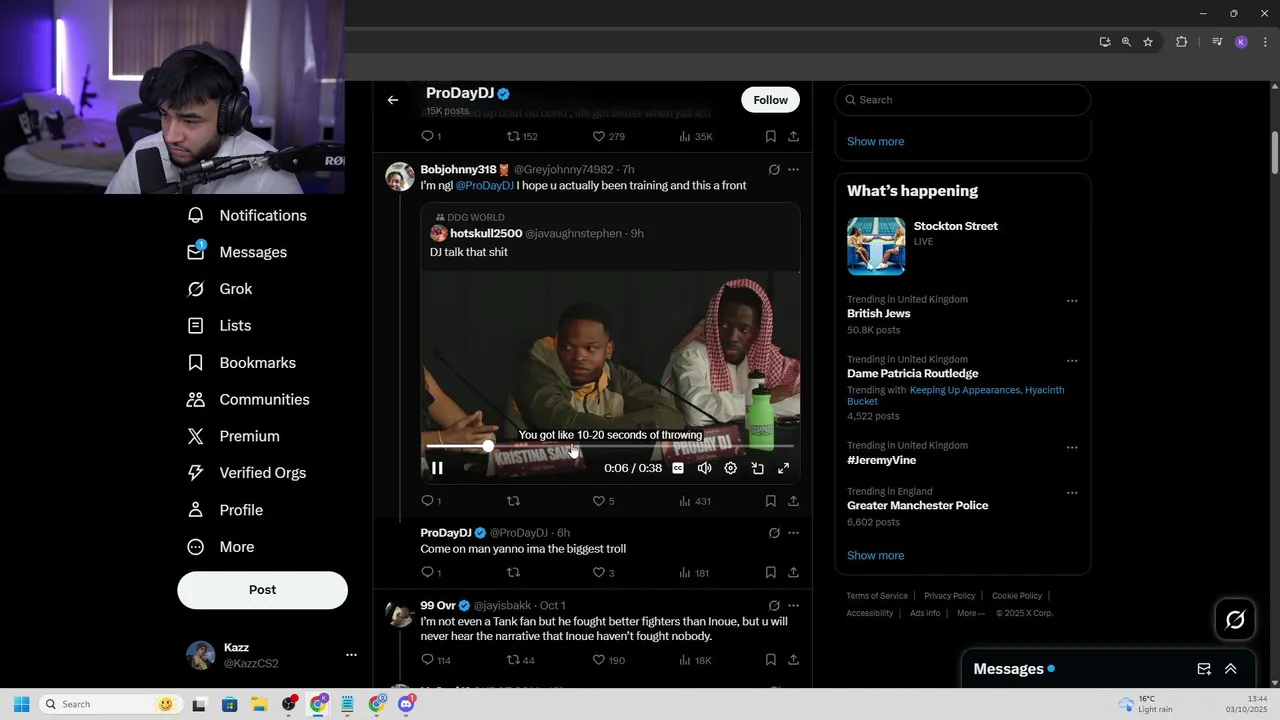
Task: Bookmark this page with star icon
Action: [1148, 42]
